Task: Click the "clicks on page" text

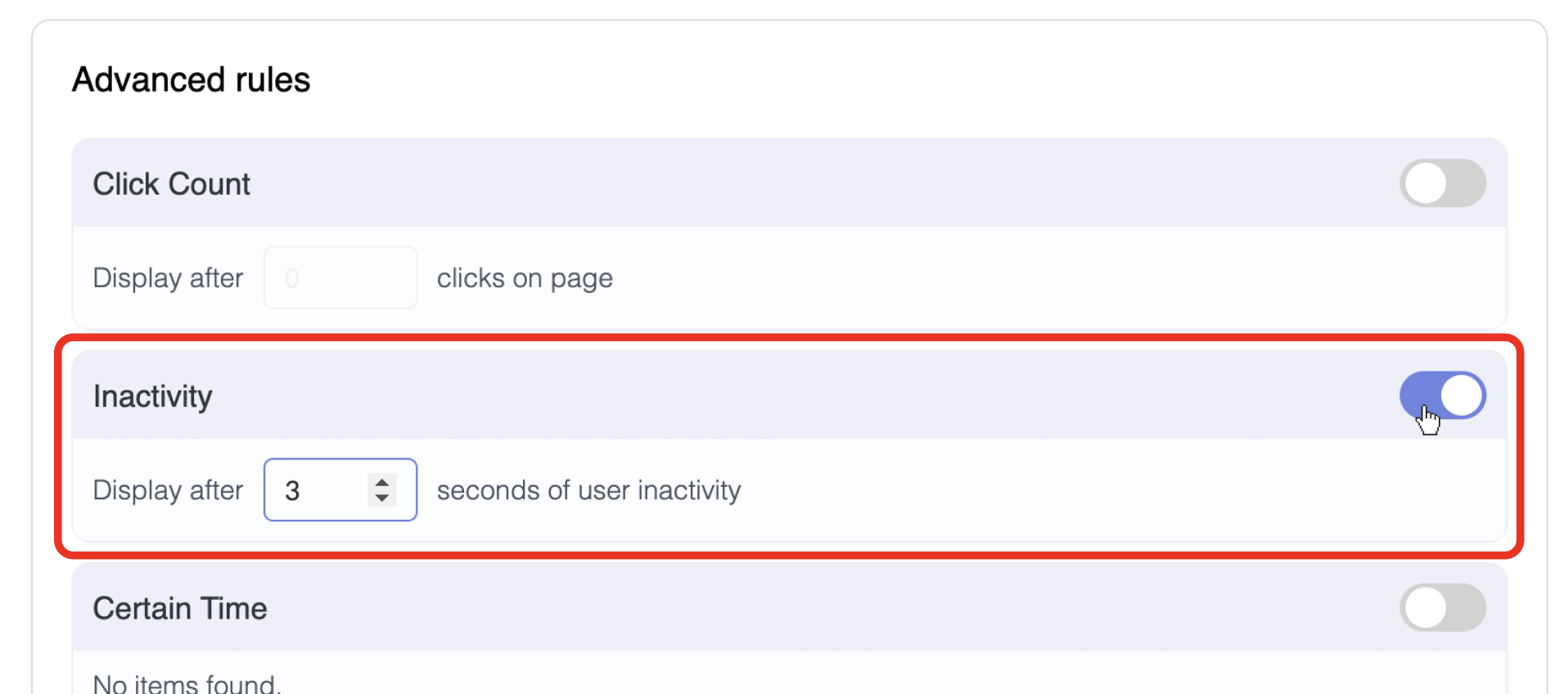Action: click(525, 278)
